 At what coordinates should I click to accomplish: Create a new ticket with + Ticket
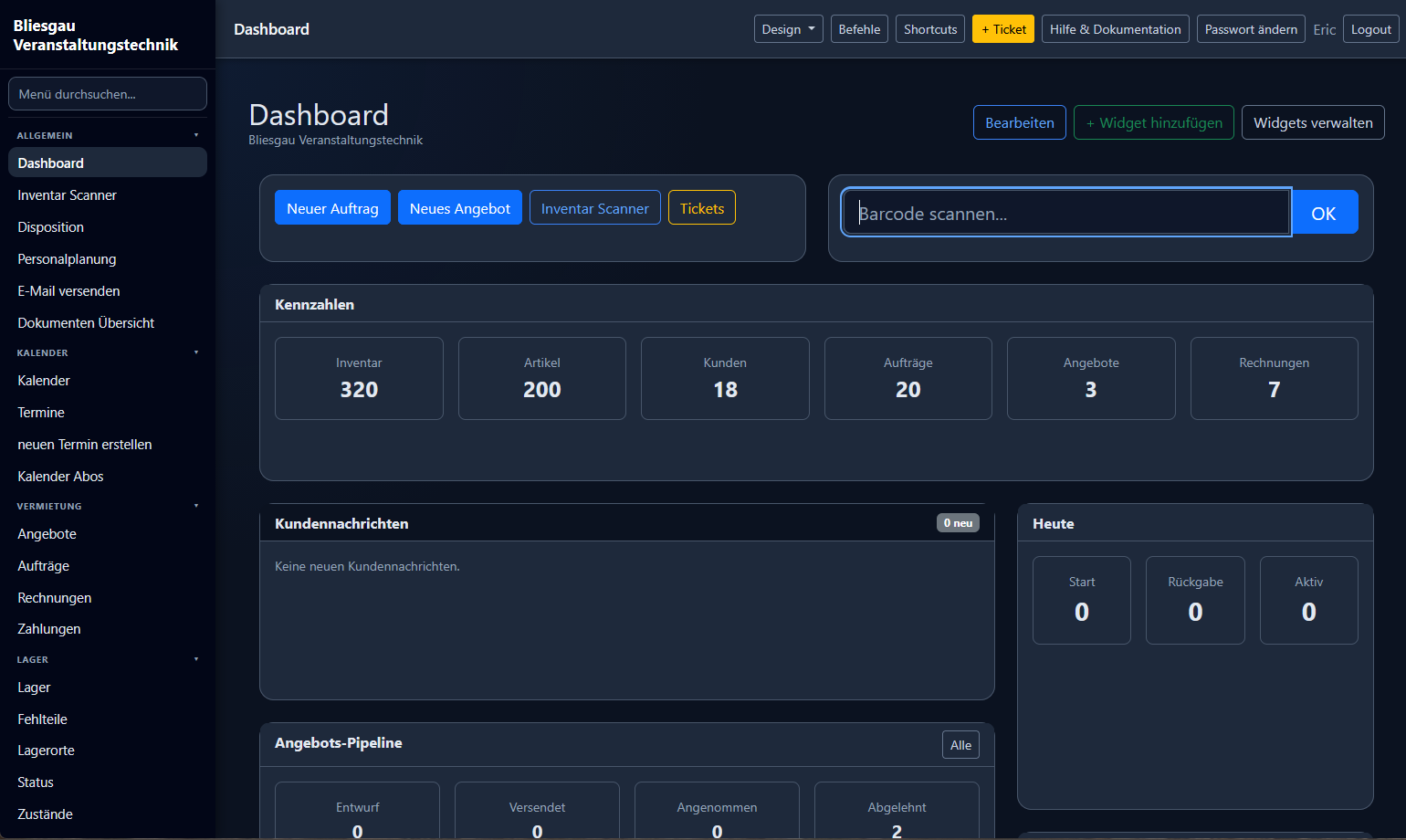click(1003, 29)
